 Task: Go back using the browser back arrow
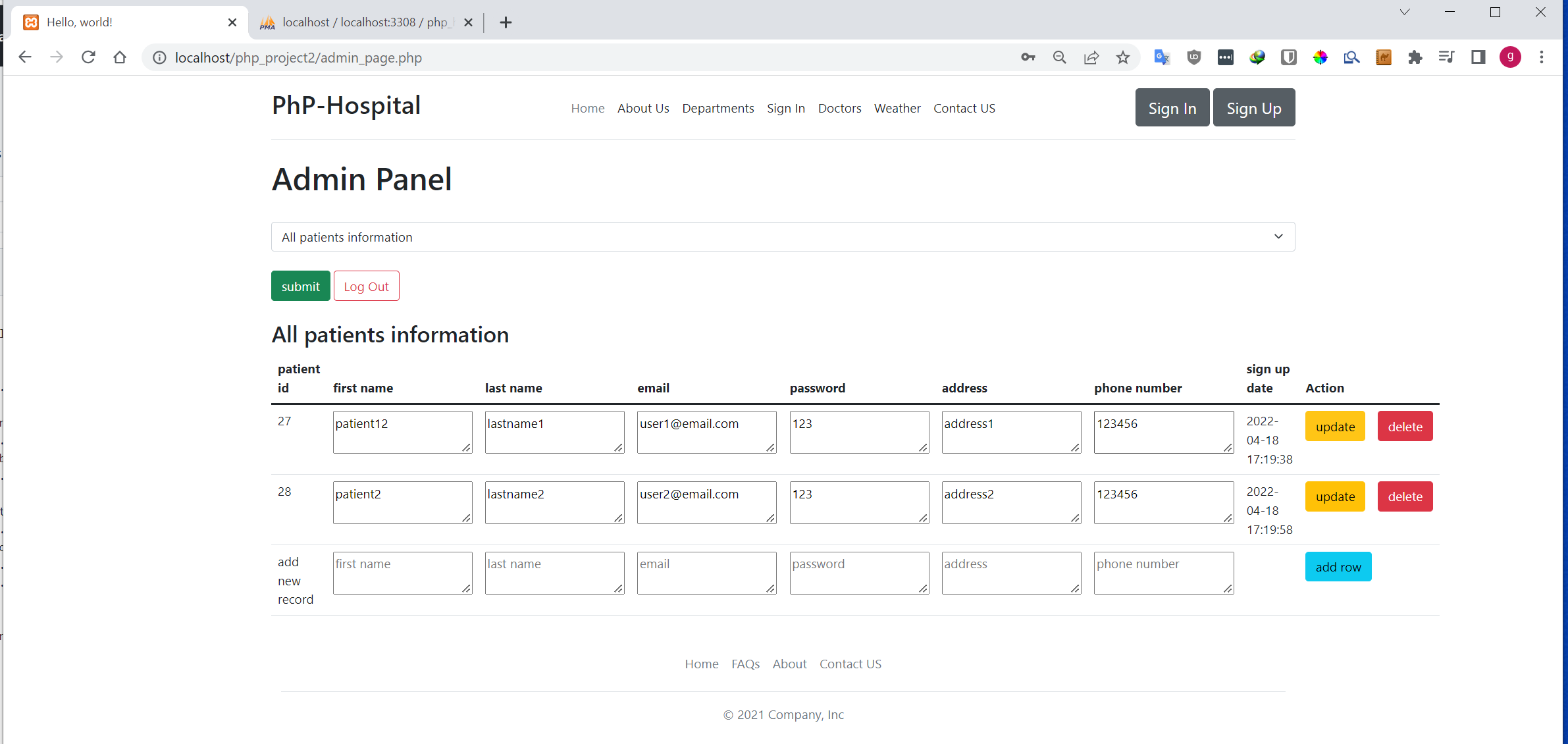coord(25,57)
